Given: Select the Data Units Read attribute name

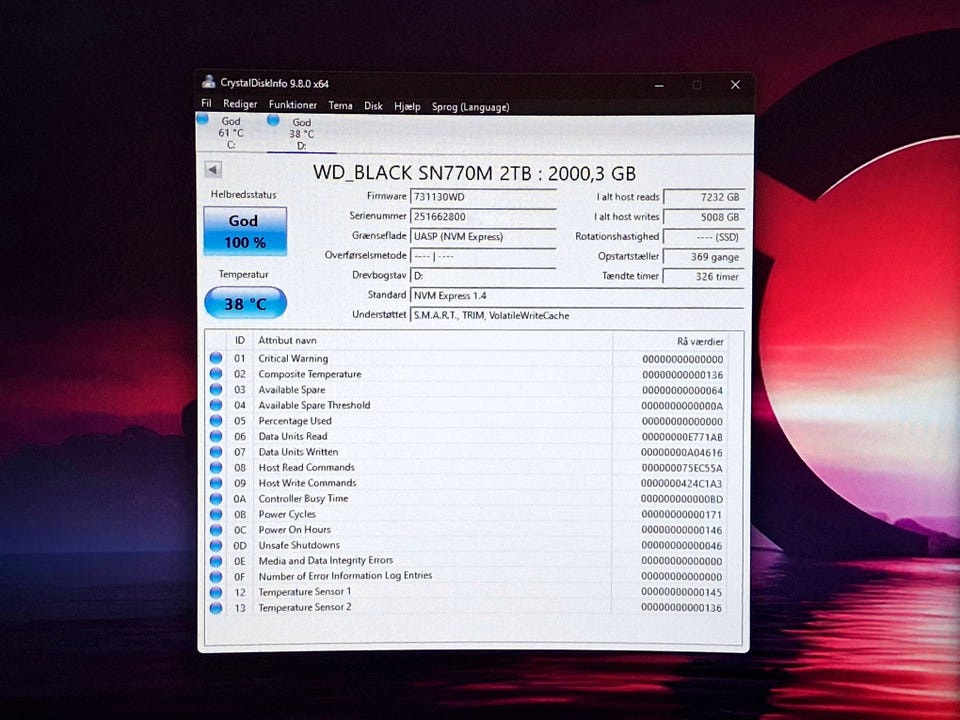Looking at the screenshot, I should coord(293,436).
